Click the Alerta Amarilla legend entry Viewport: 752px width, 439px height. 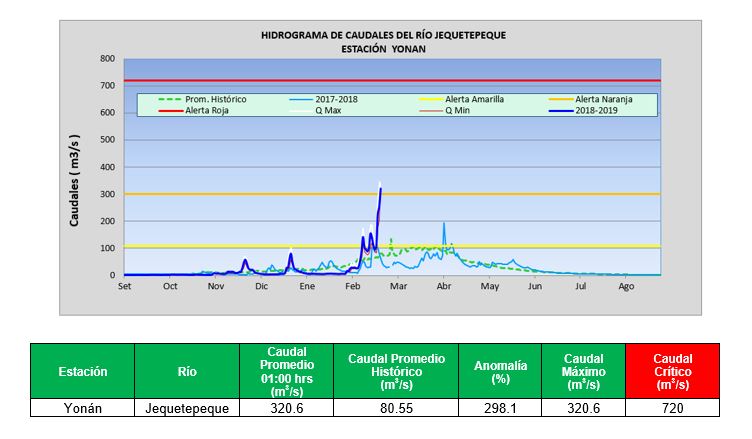[x=471, y=100]
